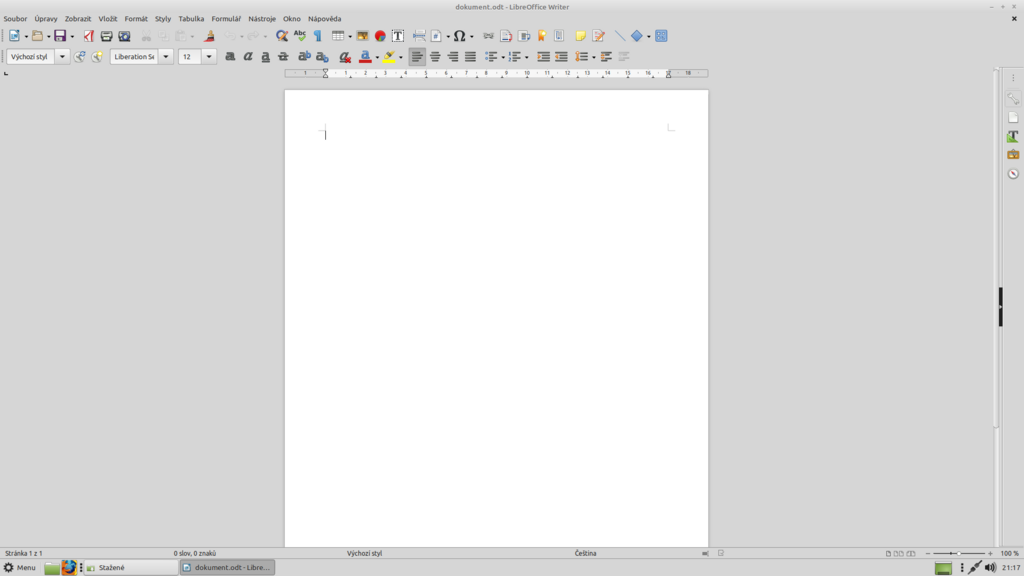
Task: Toggle Underline formatting
Action: (x=265, y=57)
